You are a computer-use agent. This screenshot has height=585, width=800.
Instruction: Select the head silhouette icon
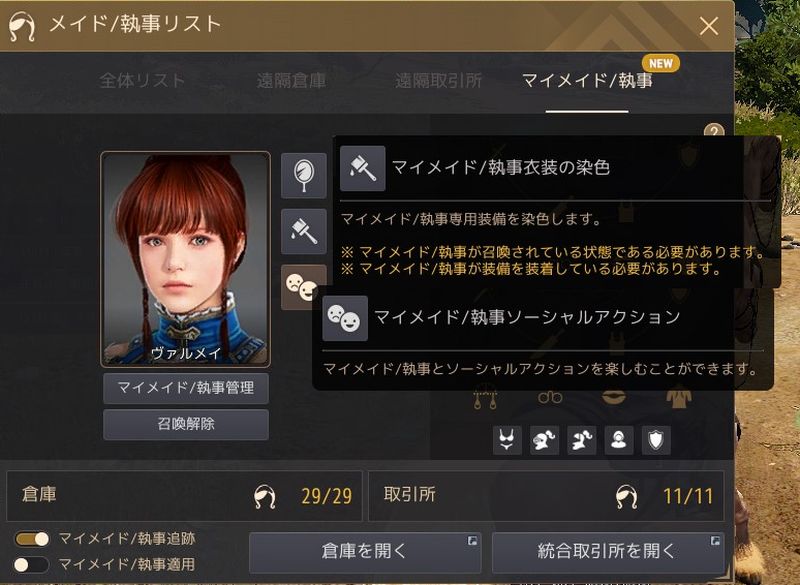[x=619, y=440]
